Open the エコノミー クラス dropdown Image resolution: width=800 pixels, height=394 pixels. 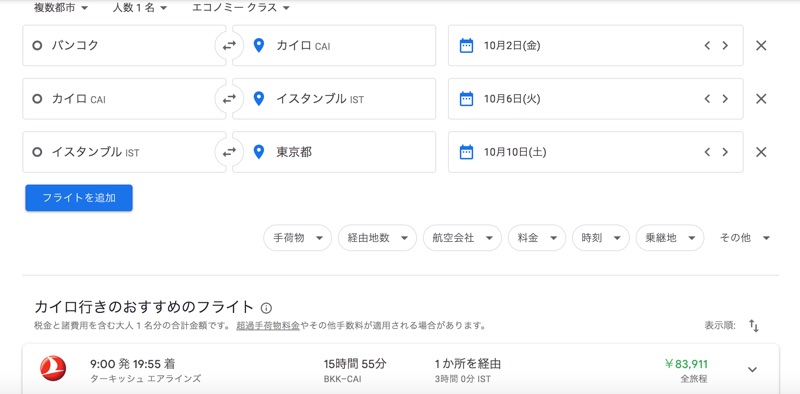point(241,8)
